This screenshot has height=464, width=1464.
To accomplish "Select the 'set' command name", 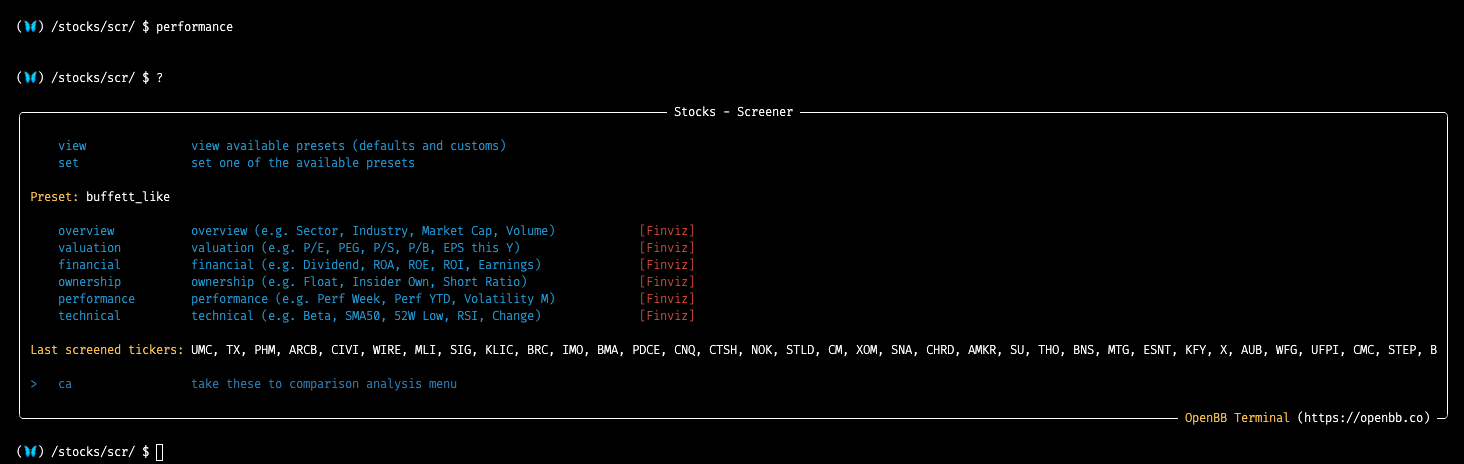I will click(x=68, y=163).
